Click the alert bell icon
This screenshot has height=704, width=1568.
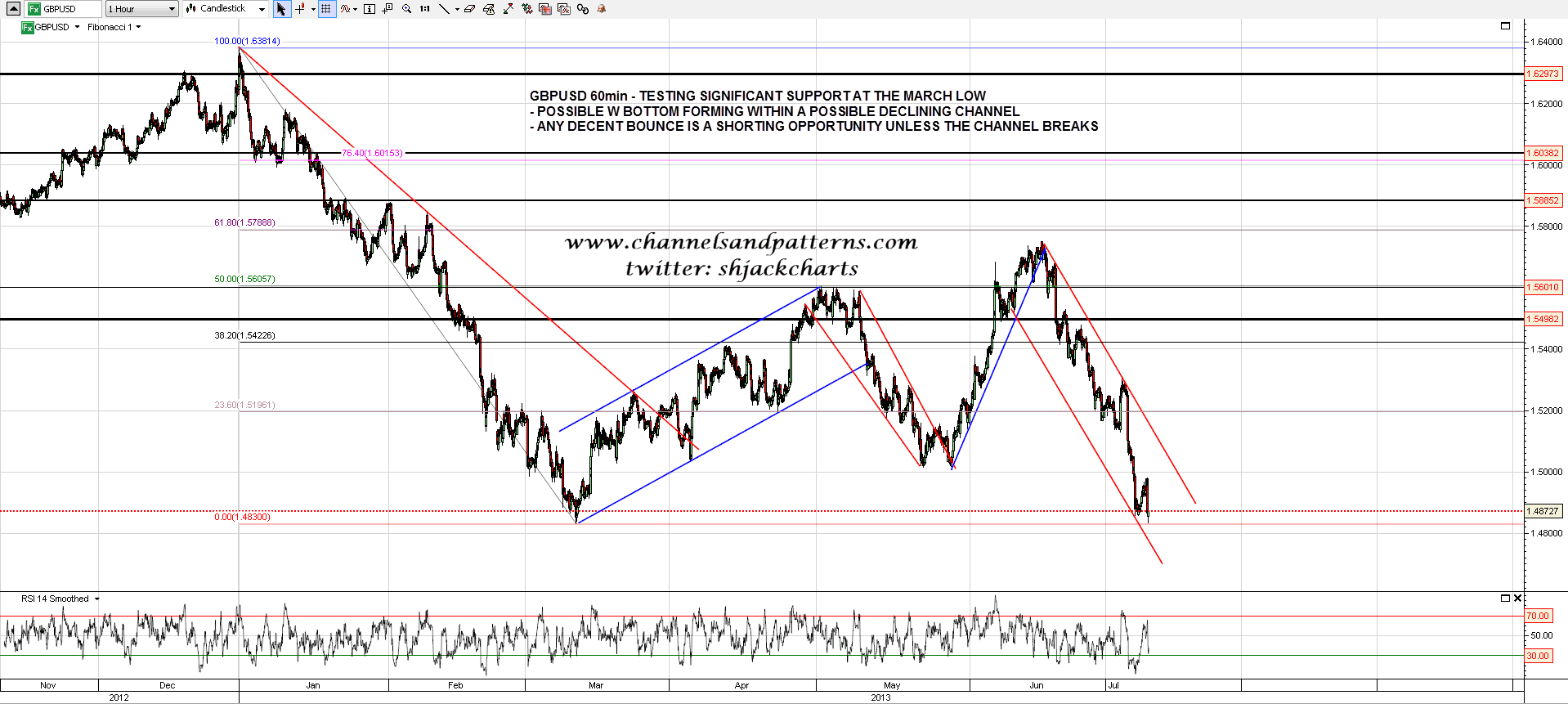pos(602,9)
